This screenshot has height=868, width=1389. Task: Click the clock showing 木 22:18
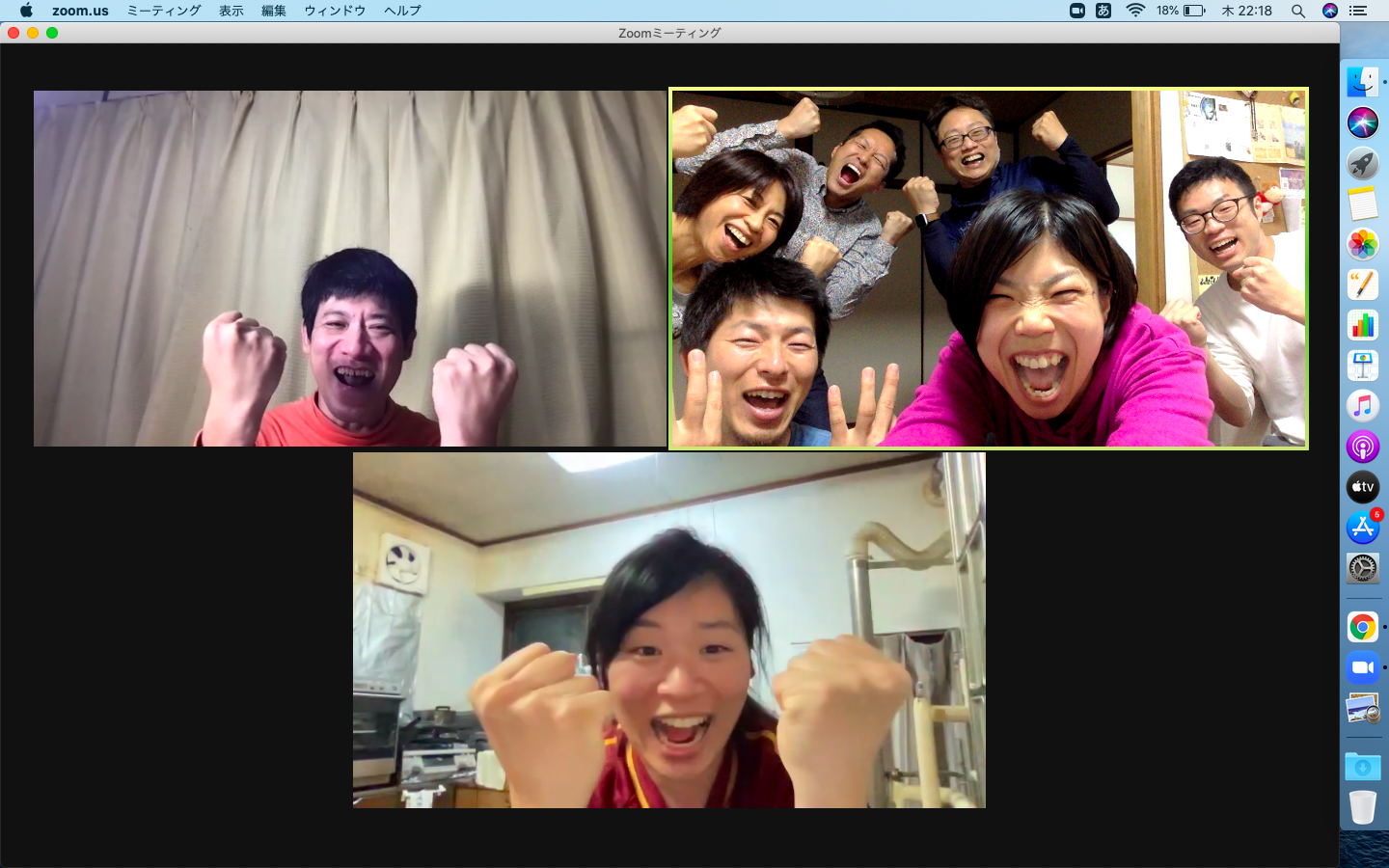click(1246, 11)
